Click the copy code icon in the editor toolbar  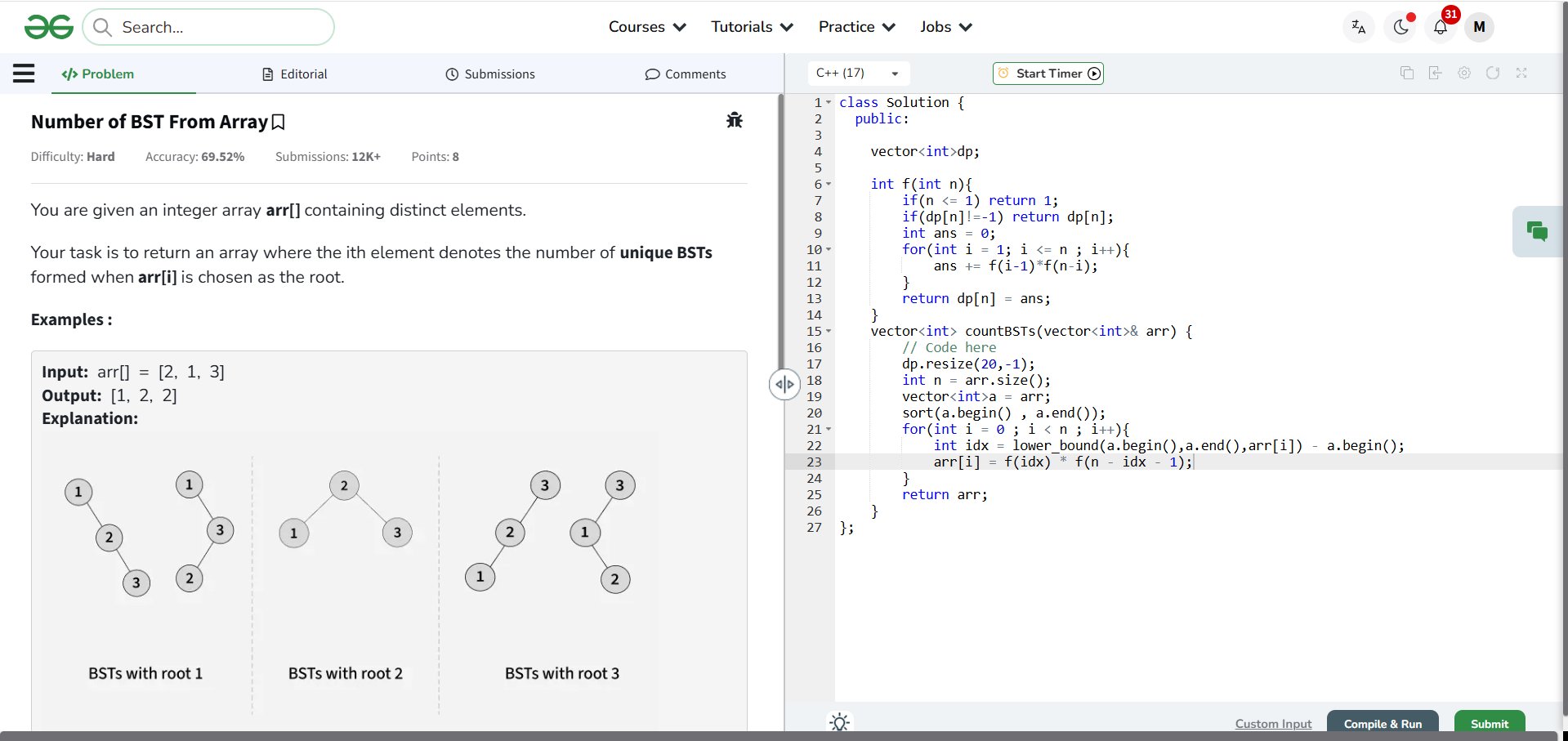click(x=1406, y=73)
